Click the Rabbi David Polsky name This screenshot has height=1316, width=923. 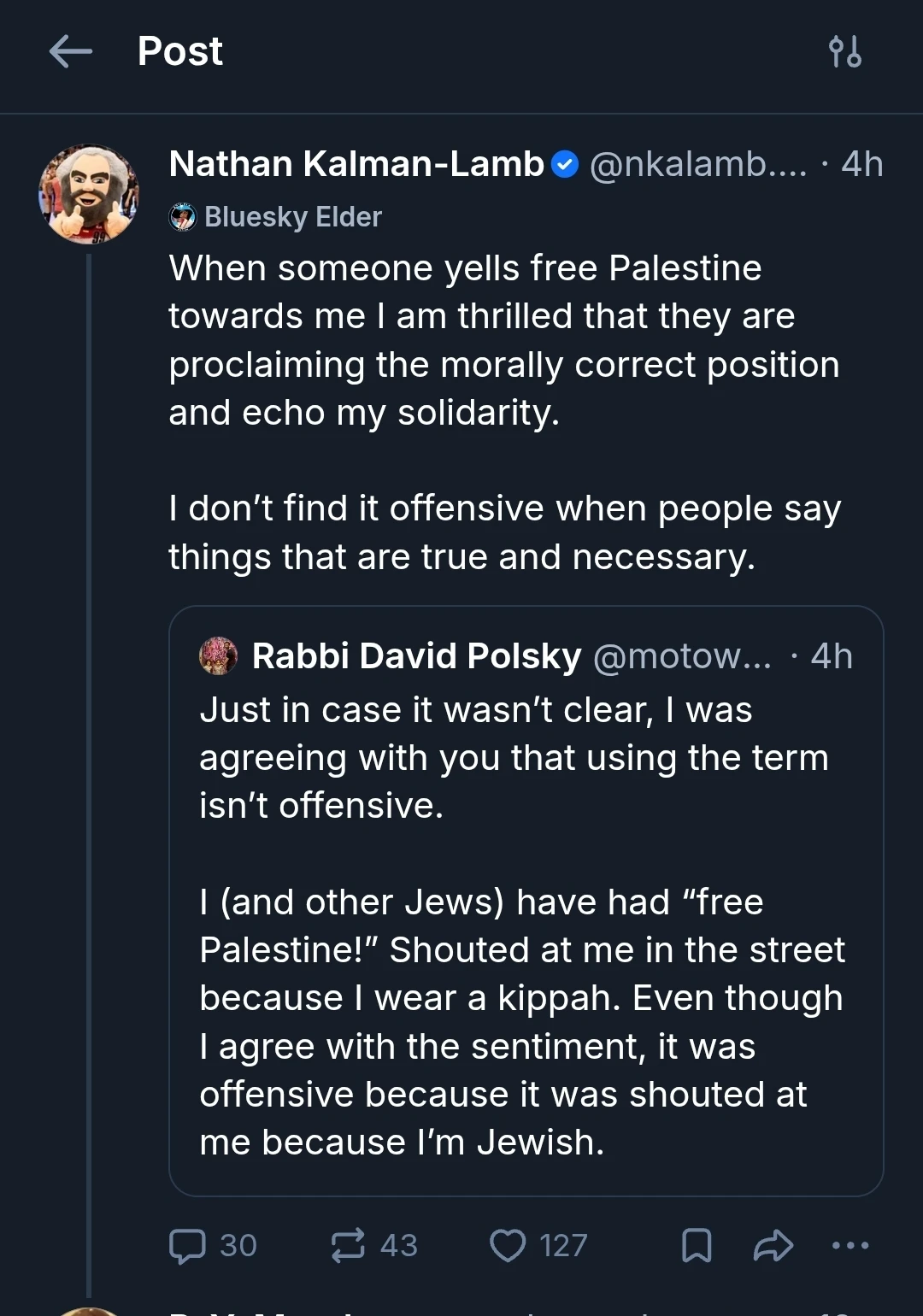[416, 656]
